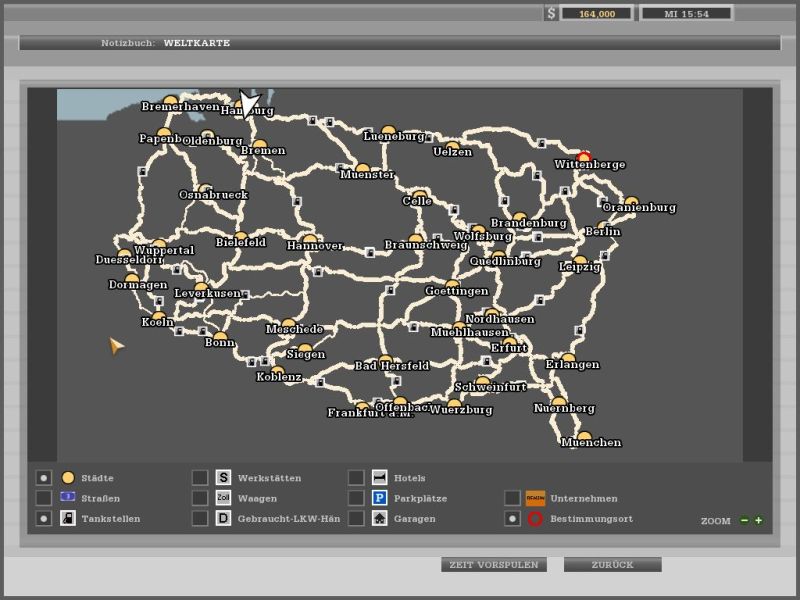This screenshot has height=600, width=800.
Task: Click the Garagen house icon
Action: click(x=380, y=519)
